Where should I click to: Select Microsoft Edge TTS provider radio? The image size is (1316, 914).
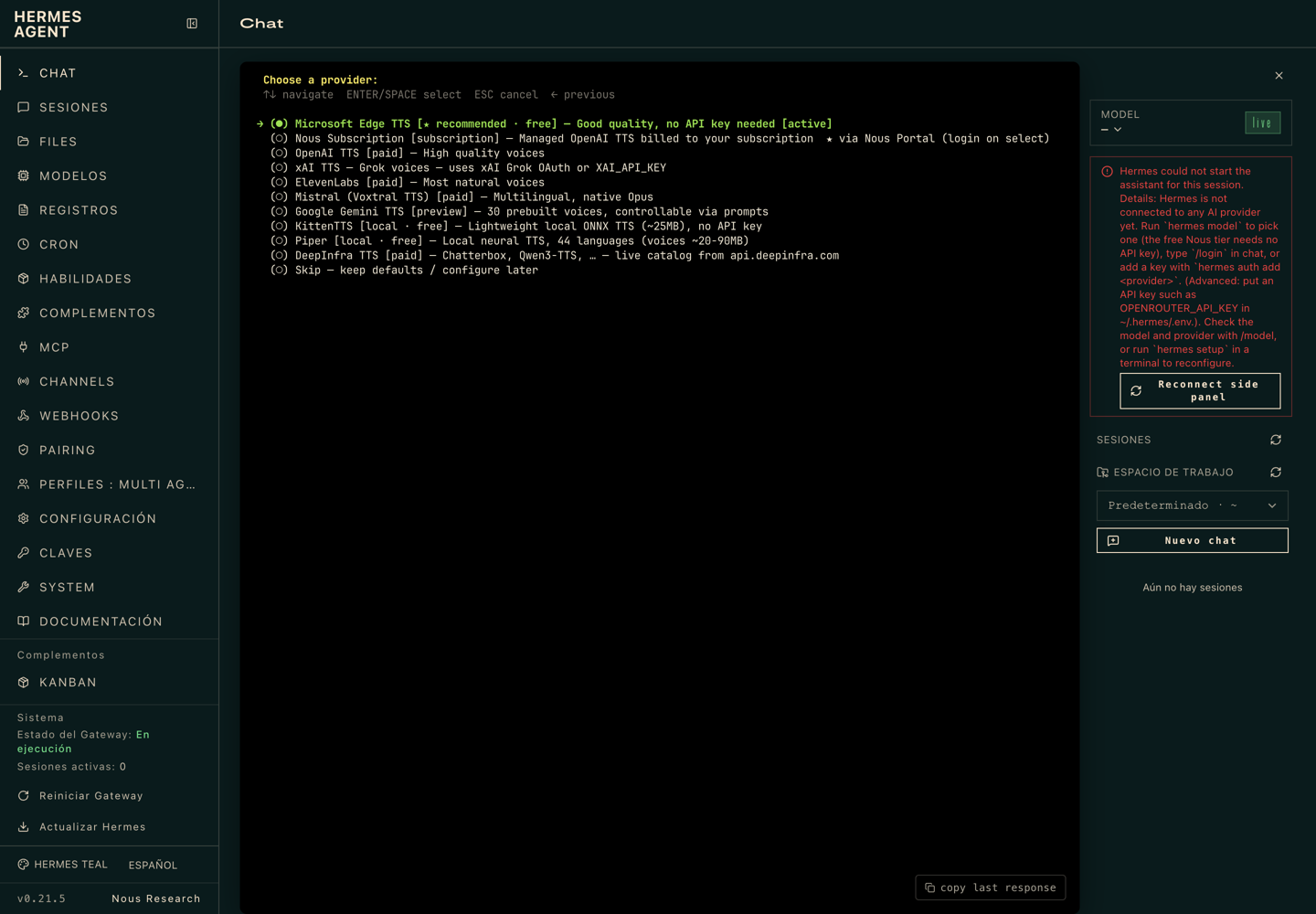280,124
